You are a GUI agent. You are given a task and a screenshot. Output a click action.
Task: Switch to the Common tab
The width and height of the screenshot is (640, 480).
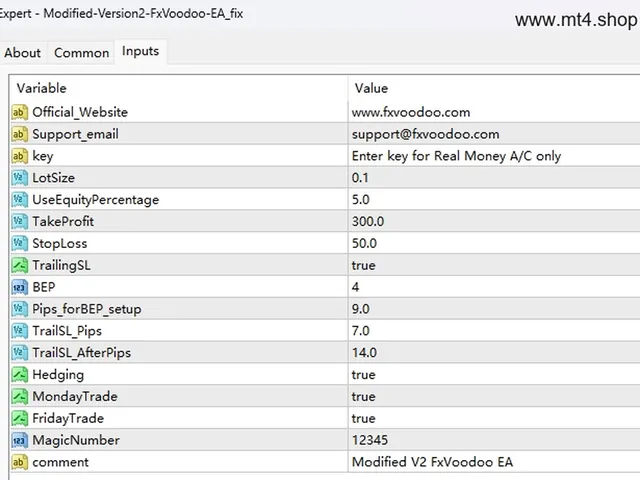[81, 53]
